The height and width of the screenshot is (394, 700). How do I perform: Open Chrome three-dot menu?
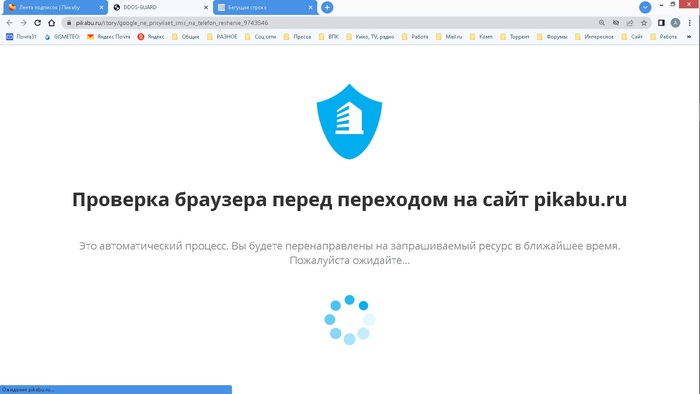(690, 23)
